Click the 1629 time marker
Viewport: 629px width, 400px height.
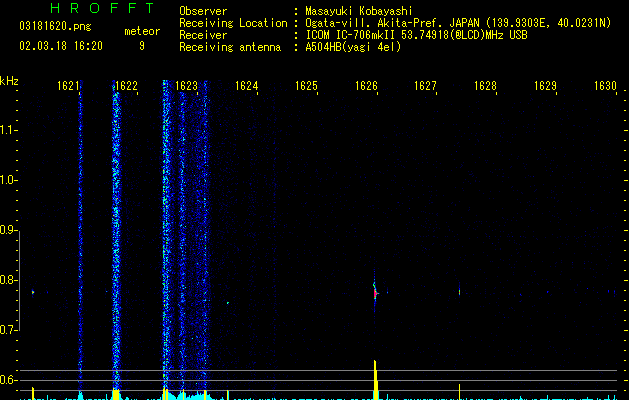pyautogui.click(x=545, y=86)
